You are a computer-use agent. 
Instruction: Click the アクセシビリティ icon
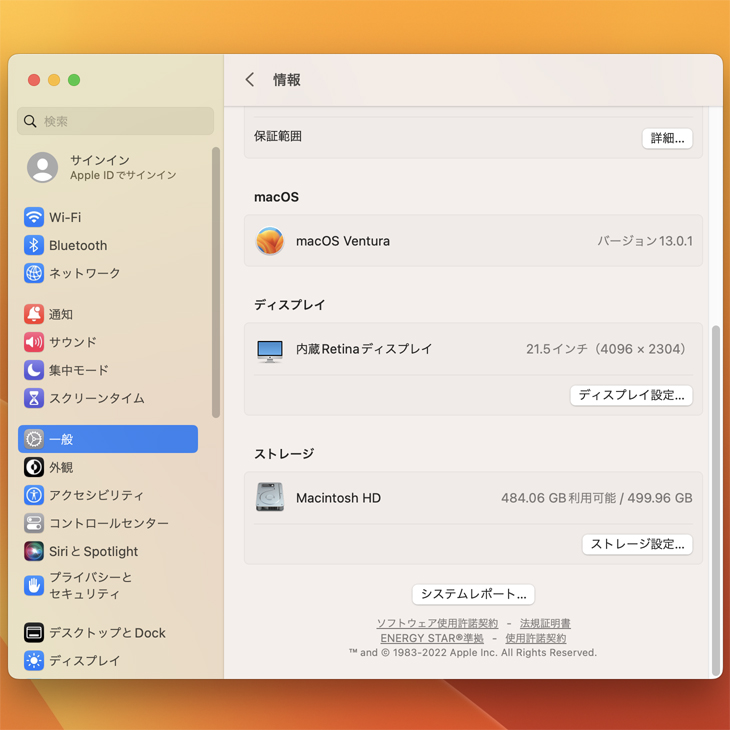coord(34,495)
